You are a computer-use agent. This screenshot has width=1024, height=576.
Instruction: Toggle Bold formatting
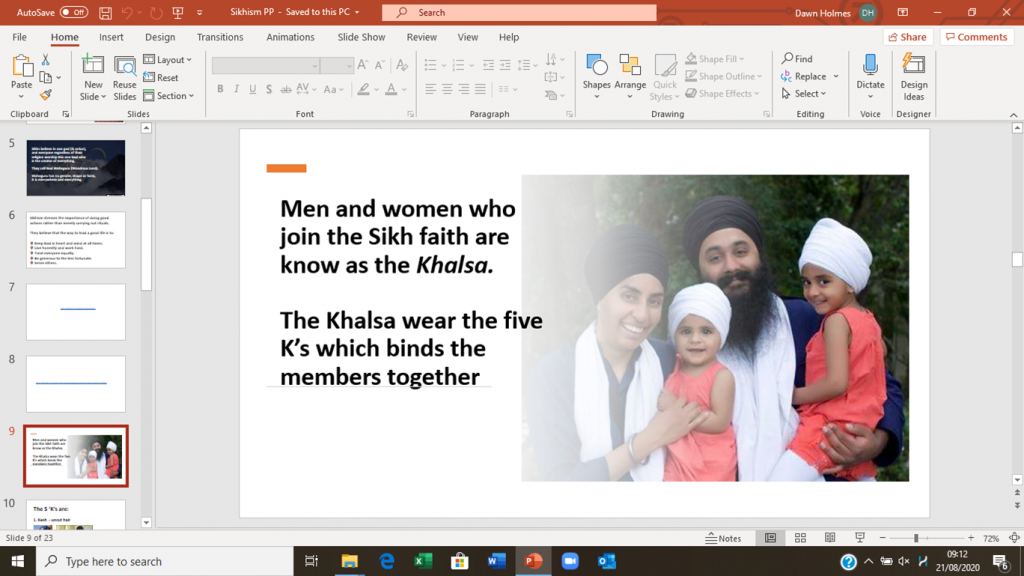click(220, 89)
